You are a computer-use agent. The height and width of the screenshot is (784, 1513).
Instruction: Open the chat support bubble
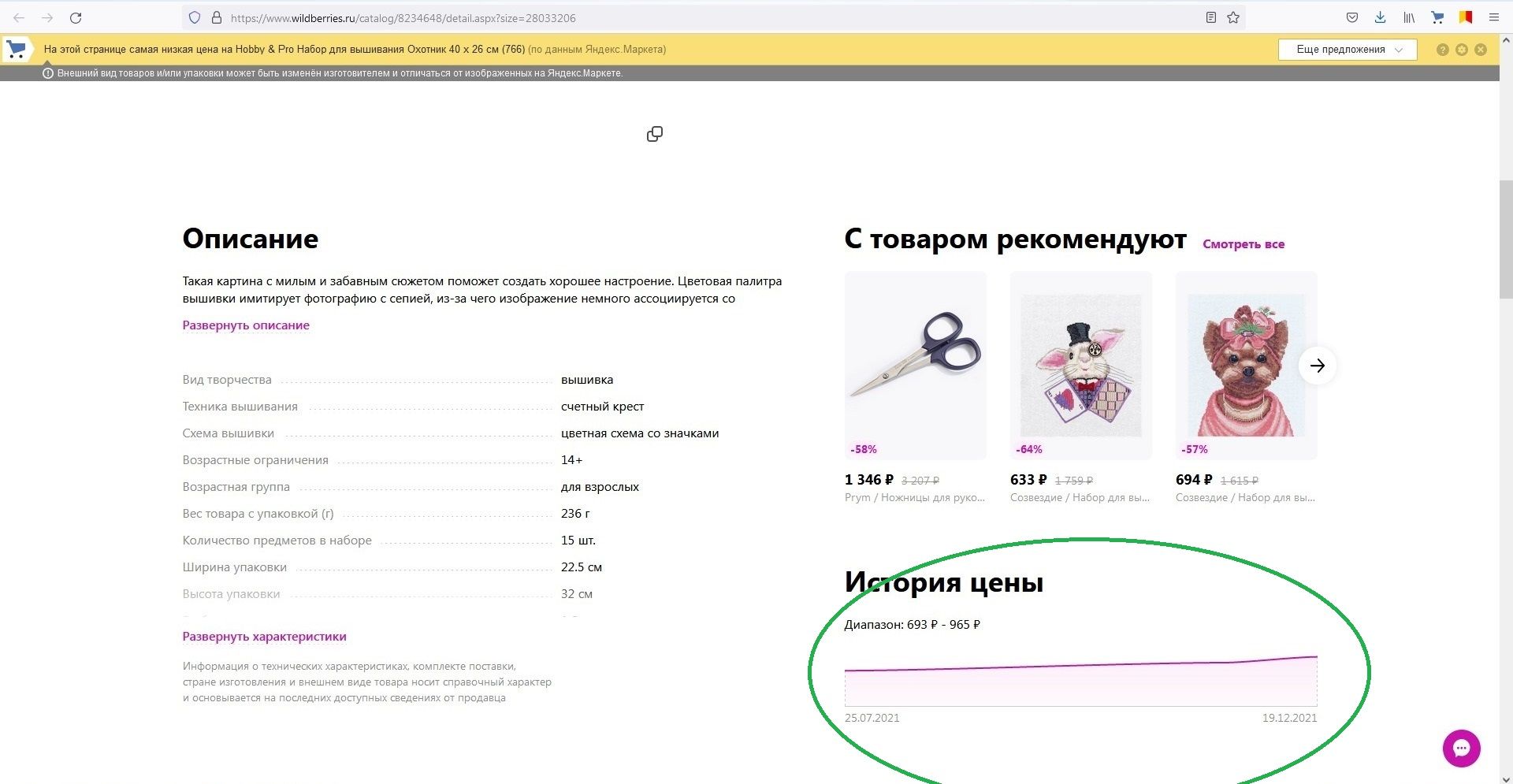coord(1461,748)
